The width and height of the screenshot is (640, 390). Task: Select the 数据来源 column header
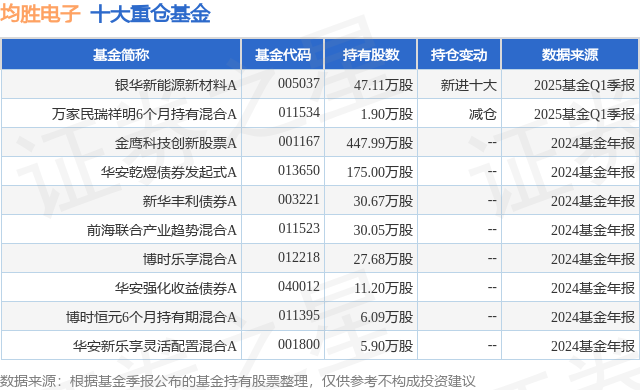click(570, 55)
